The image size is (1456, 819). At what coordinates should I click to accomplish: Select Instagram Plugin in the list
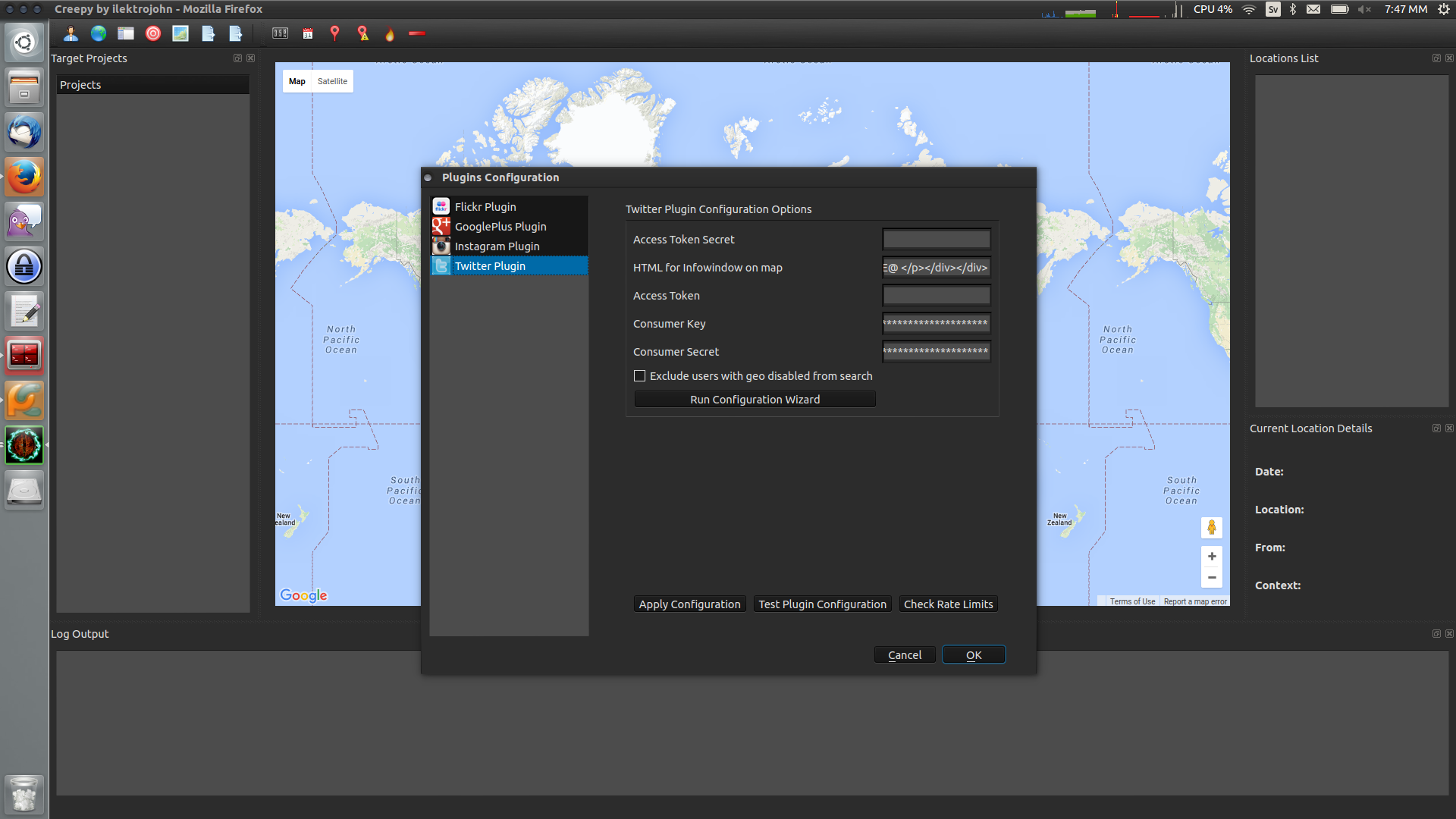click(509, 246)
